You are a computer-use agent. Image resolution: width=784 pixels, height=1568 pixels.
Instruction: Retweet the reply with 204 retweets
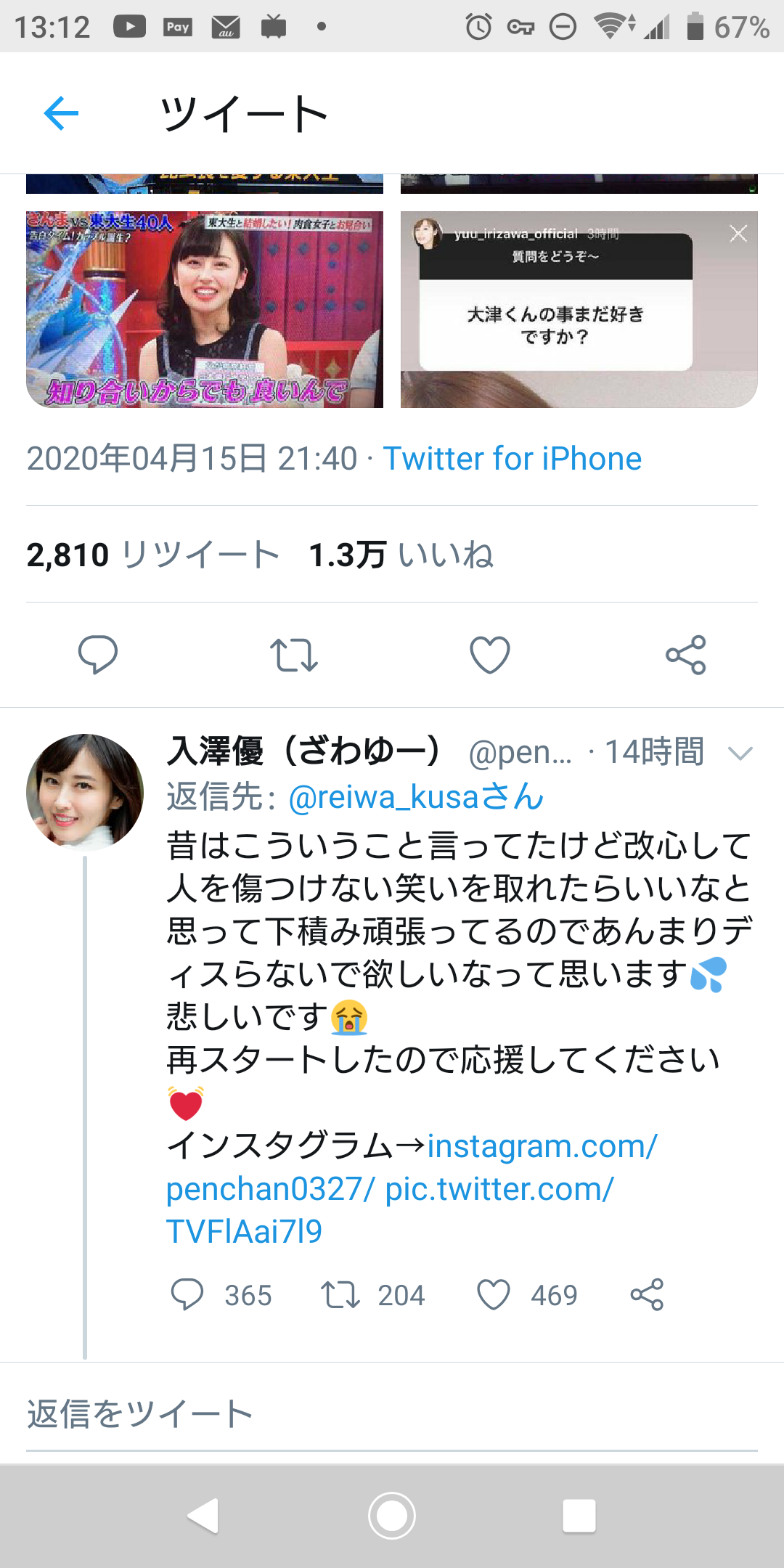tap(340, 1294)
